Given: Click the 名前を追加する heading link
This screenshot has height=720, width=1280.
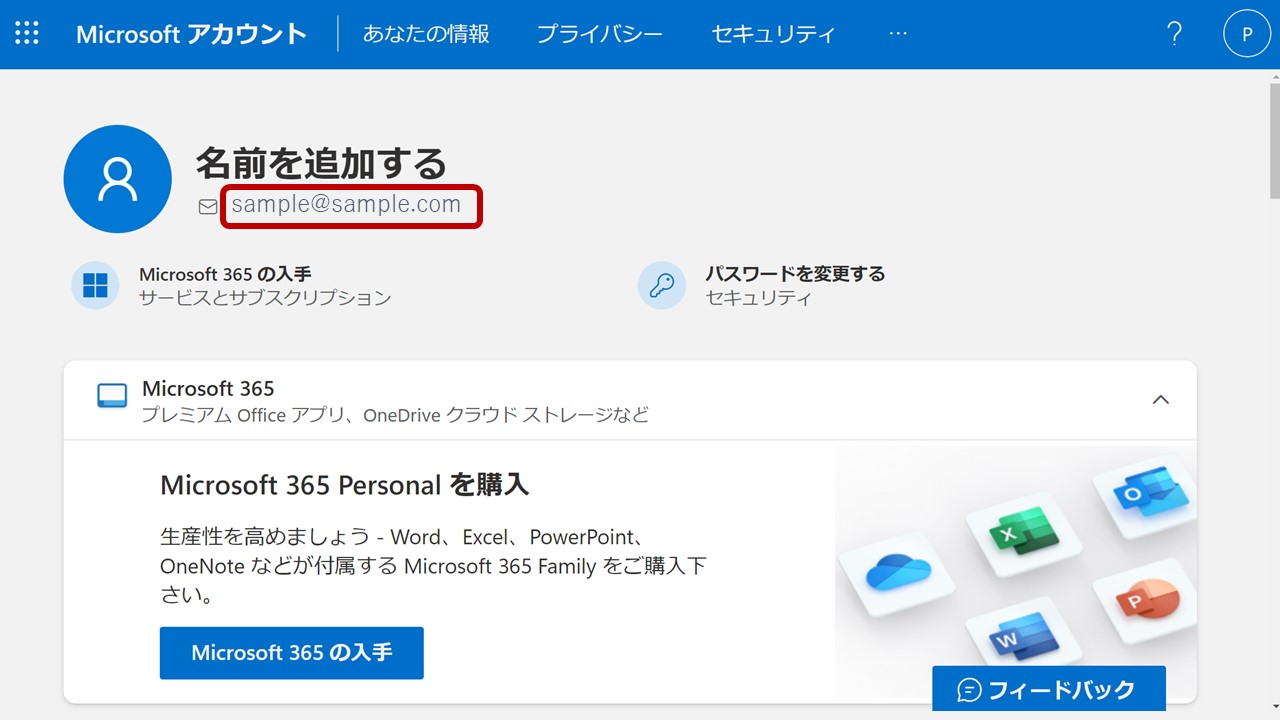Looking at the screenshot, I should [320, 162].
